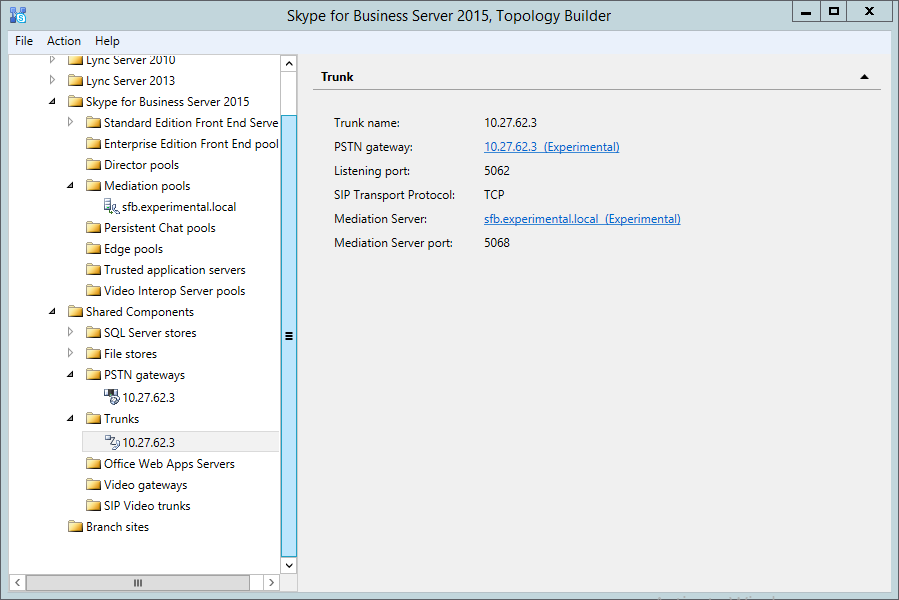Select the Director pools folder icon
The height and width of the screenshot is (600, 899).
tap(93, 165)
